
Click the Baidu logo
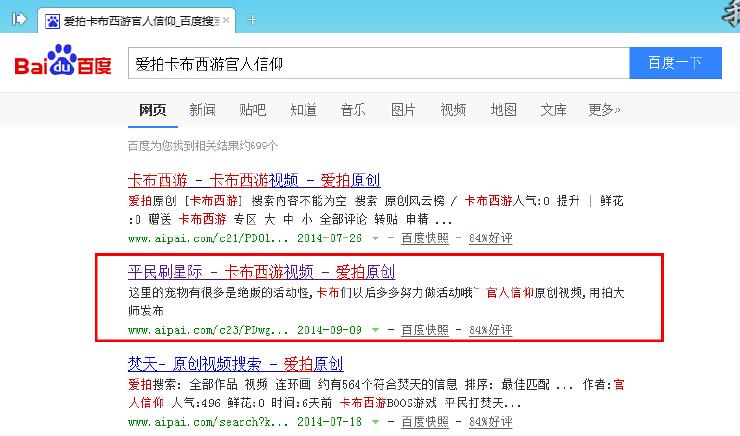pos(63,60)
